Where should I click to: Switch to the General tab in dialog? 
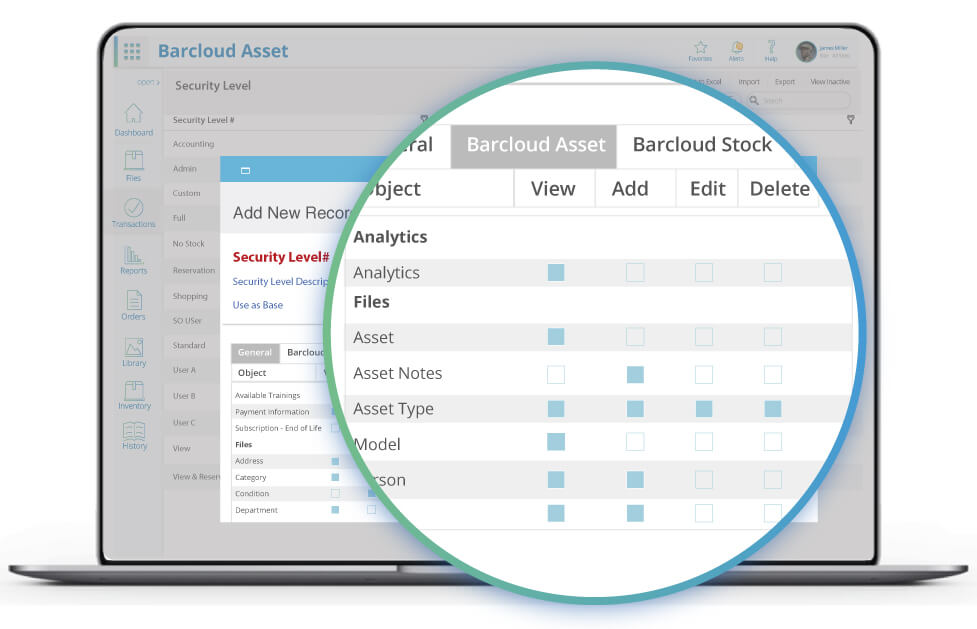[255, 353]
